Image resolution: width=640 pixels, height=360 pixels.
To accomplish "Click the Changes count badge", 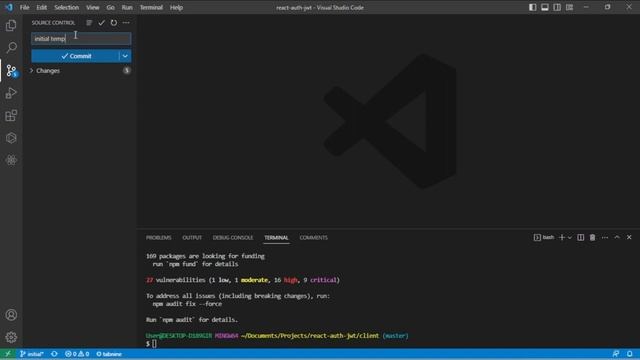I will [127, 71].
